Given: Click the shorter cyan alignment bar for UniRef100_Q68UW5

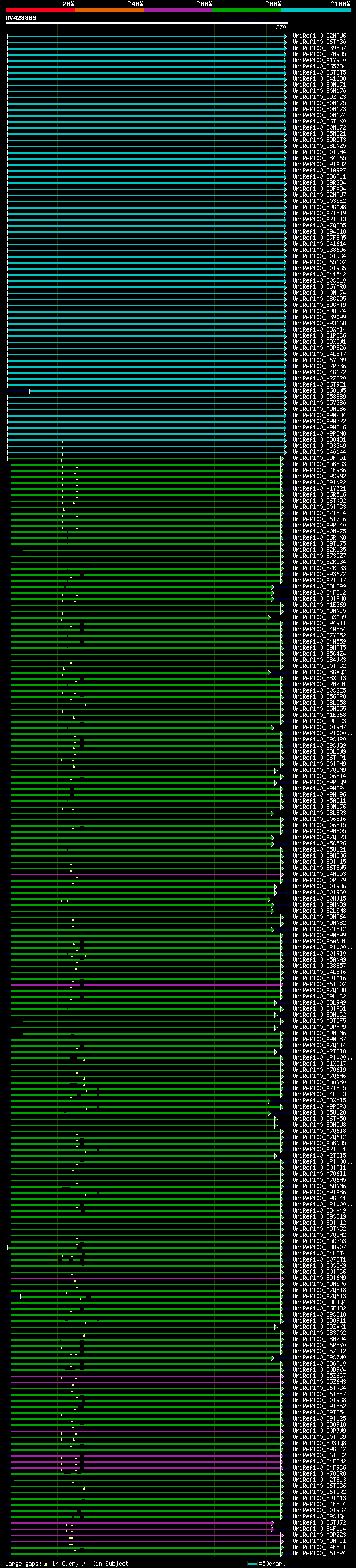Looking at the screenshot, I should tap(158, 391).
